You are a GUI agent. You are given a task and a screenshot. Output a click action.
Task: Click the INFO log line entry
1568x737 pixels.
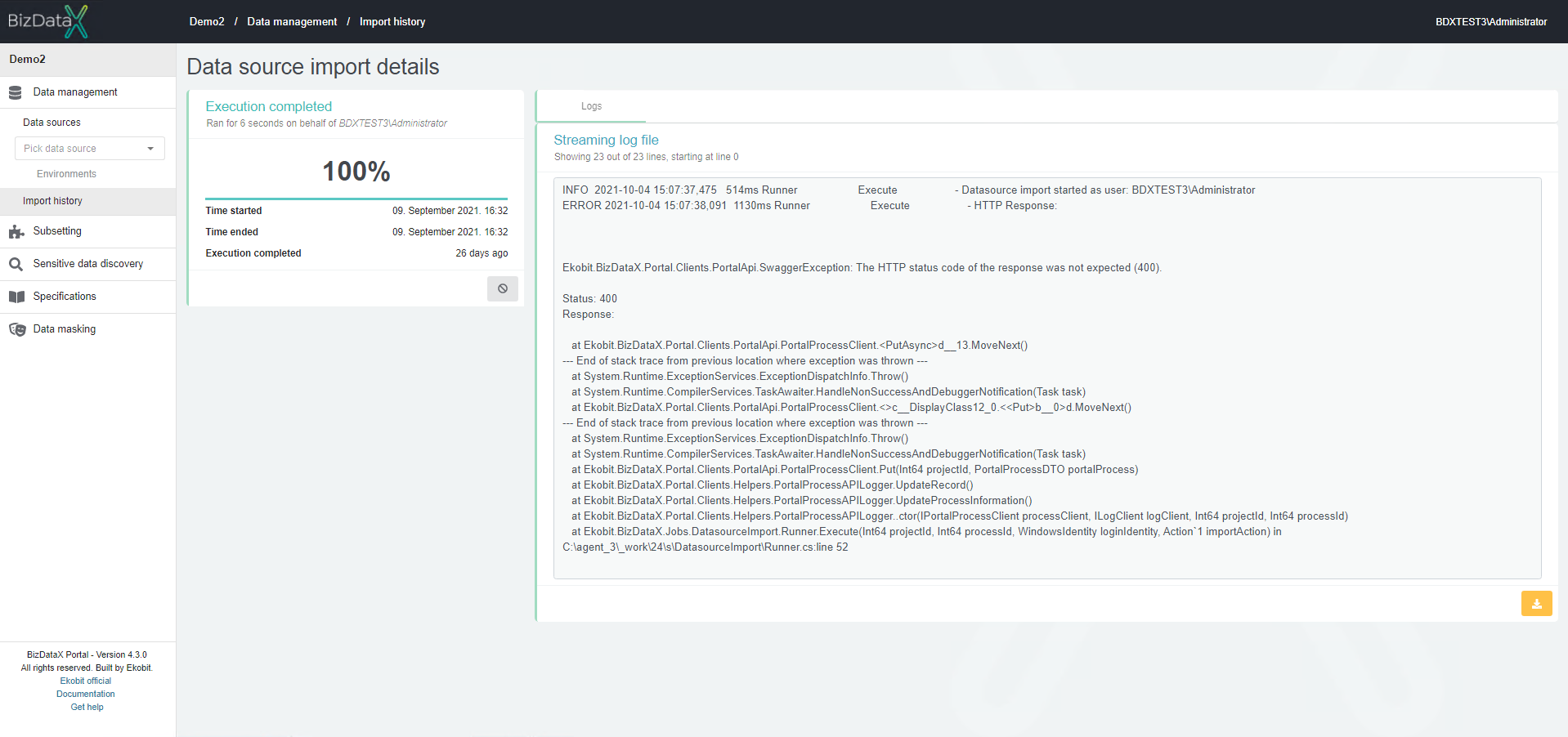pos(908,190)
